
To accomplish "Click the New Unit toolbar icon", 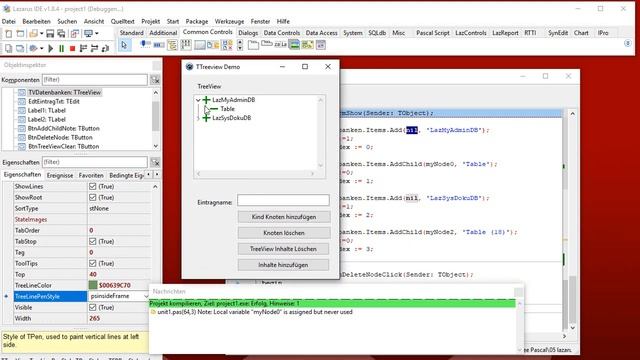I will tap(8, 34).
